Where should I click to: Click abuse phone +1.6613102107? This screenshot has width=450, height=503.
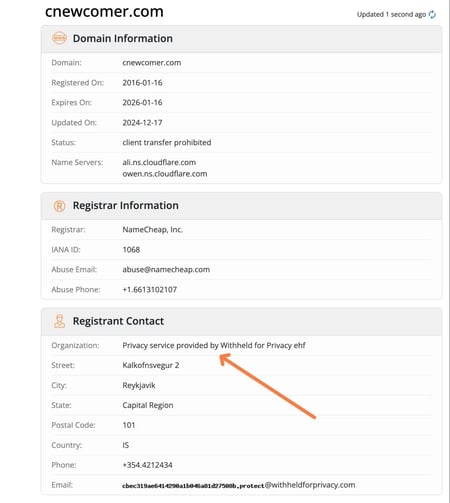[x=150, y=289]
